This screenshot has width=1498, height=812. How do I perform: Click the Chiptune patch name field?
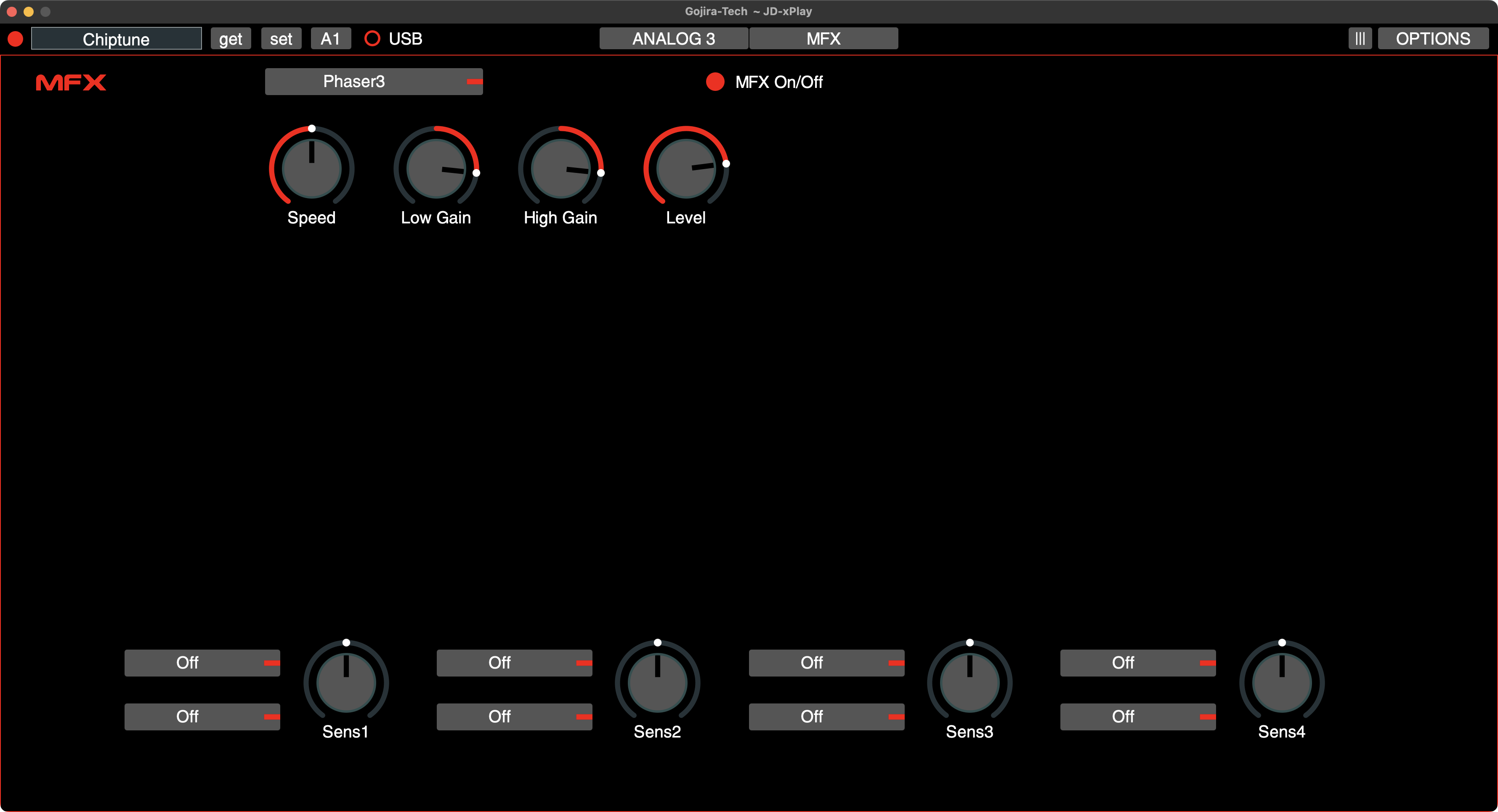pyautogui.click(x=116, y=39)
